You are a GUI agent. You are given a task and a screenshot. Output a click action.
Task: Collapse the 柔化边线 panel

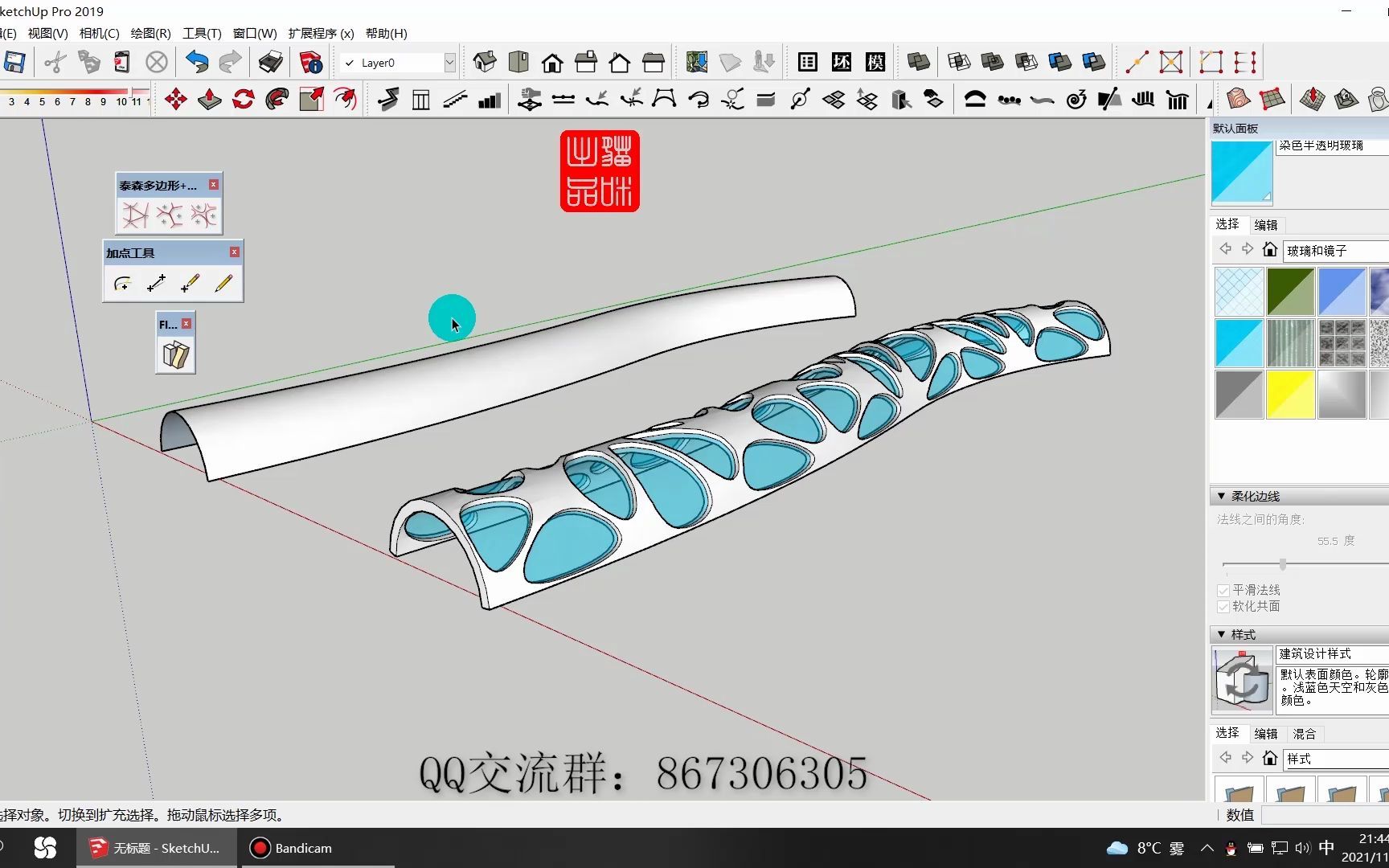(1221, 497)
